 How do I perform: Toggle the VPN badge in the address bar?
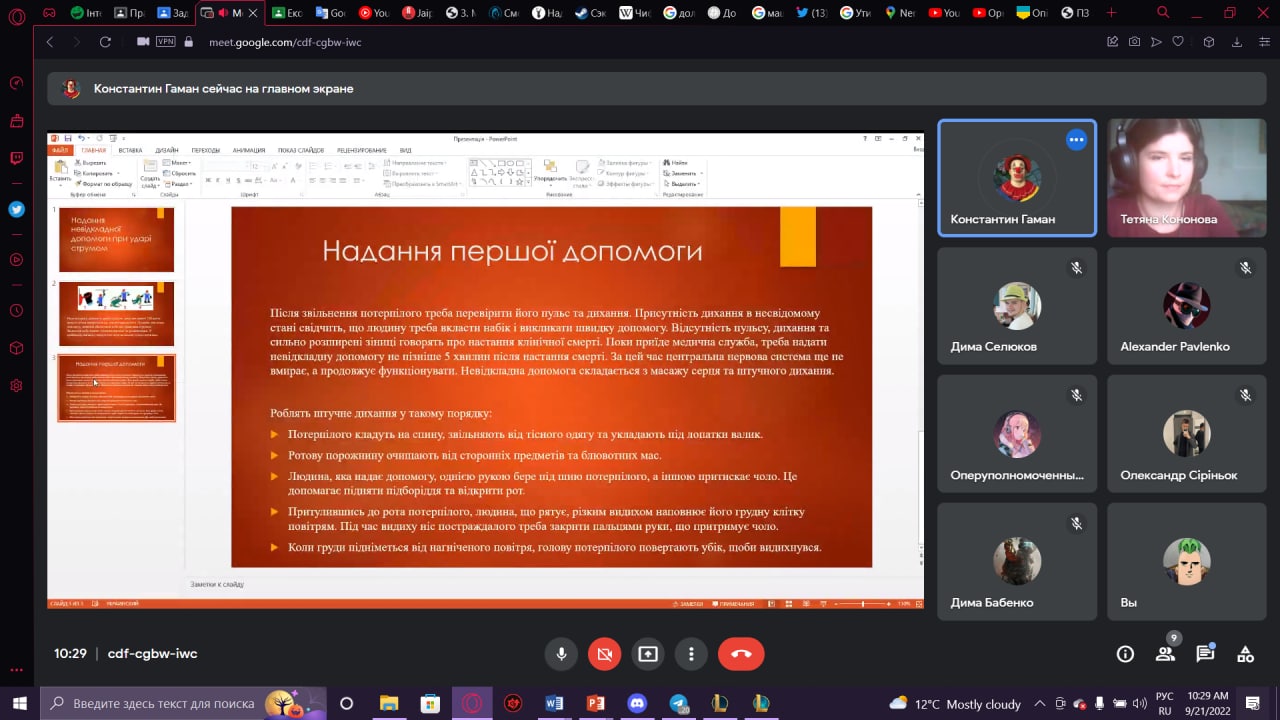[166, 42]
